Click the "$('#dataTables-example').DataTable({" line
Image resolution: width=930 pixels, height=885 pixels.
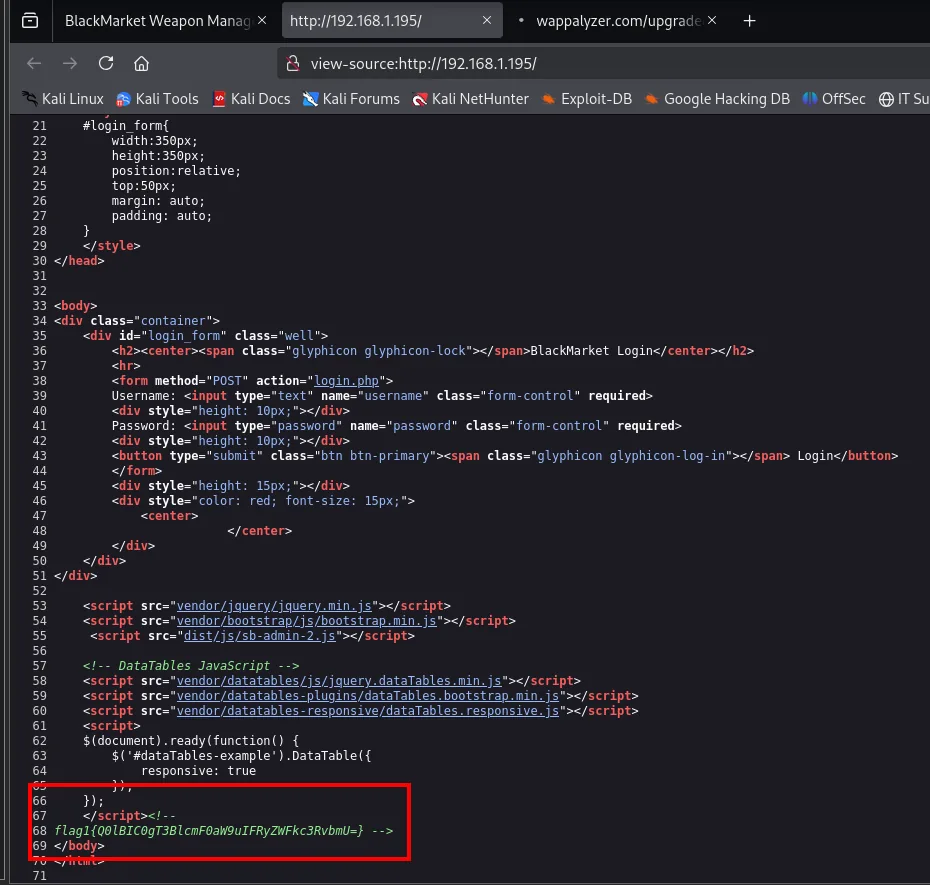[x=241, y=756]
